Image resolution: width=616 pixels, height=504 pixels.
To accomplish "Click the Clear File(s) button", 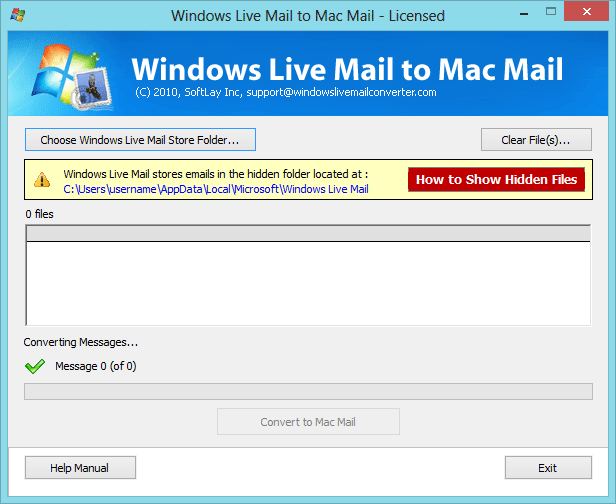I will tap(536, 139).
